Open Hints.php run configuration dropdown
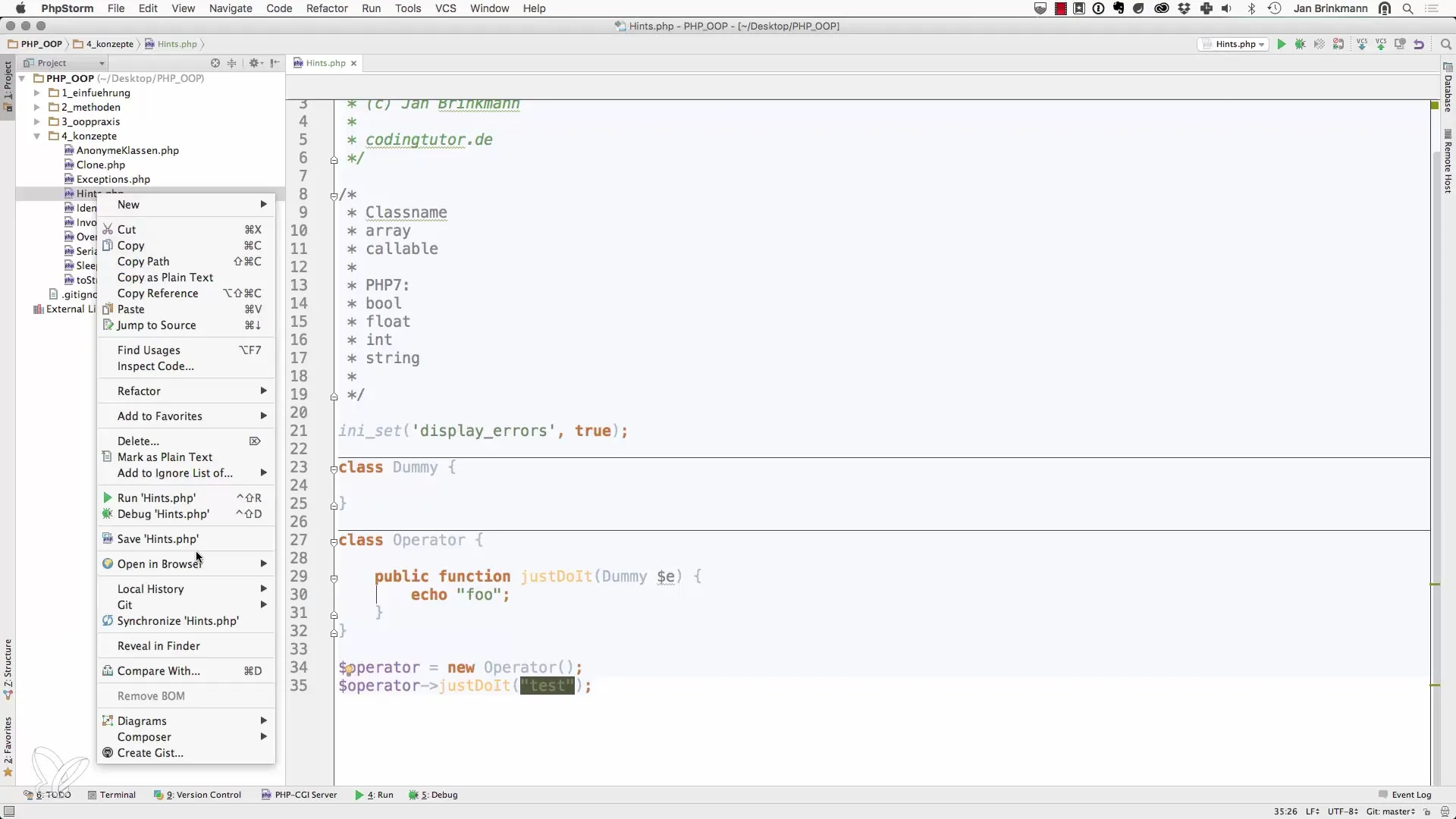The image size is (1456, 819). (x=1234, y=45)
